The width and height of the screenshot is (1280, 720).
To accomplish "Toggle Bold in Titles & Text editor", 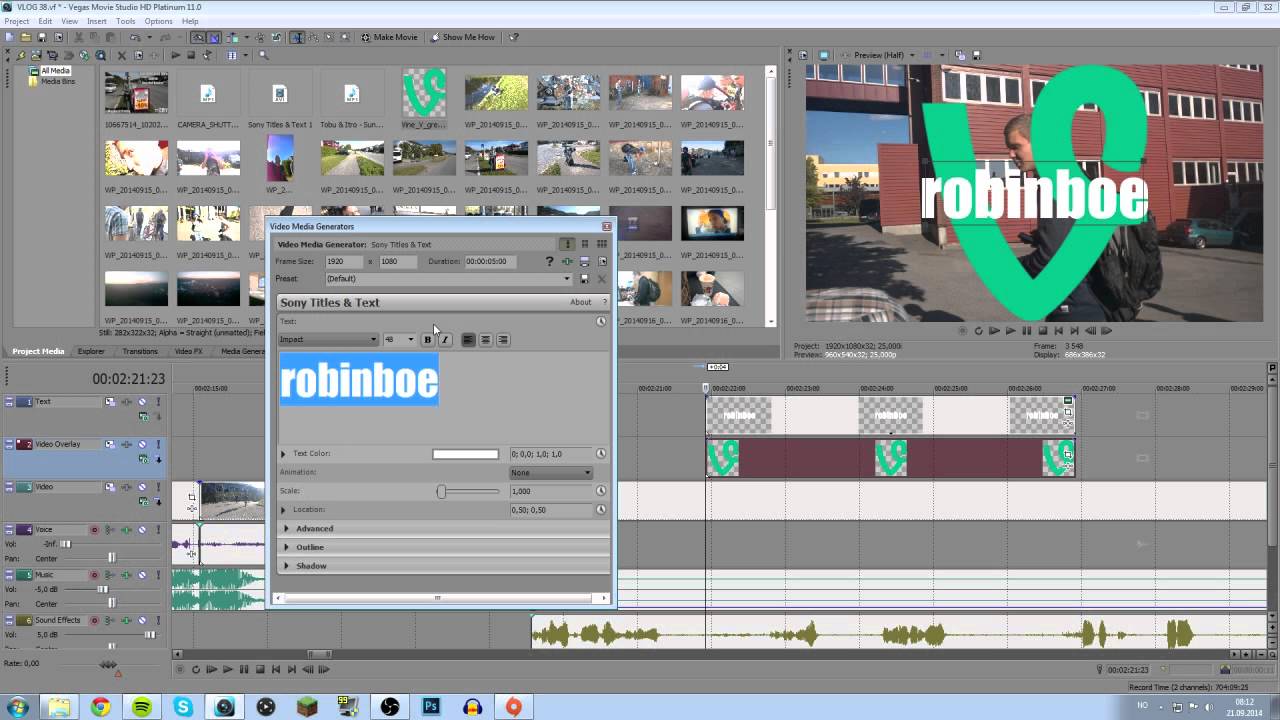I will [428, 340].
